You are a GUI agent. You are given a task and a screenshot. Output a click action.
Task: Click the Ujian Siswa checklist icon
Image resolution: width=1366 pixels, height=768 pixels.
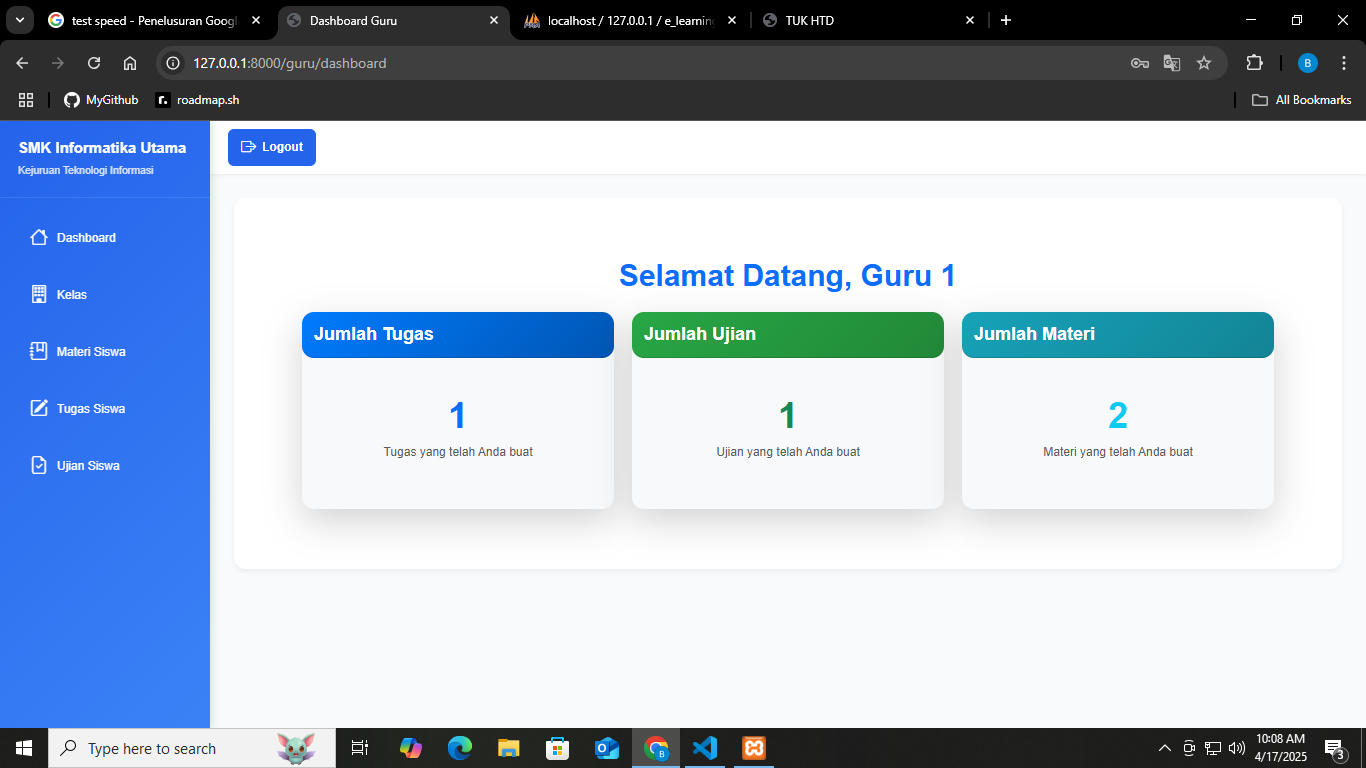(39, 466)
